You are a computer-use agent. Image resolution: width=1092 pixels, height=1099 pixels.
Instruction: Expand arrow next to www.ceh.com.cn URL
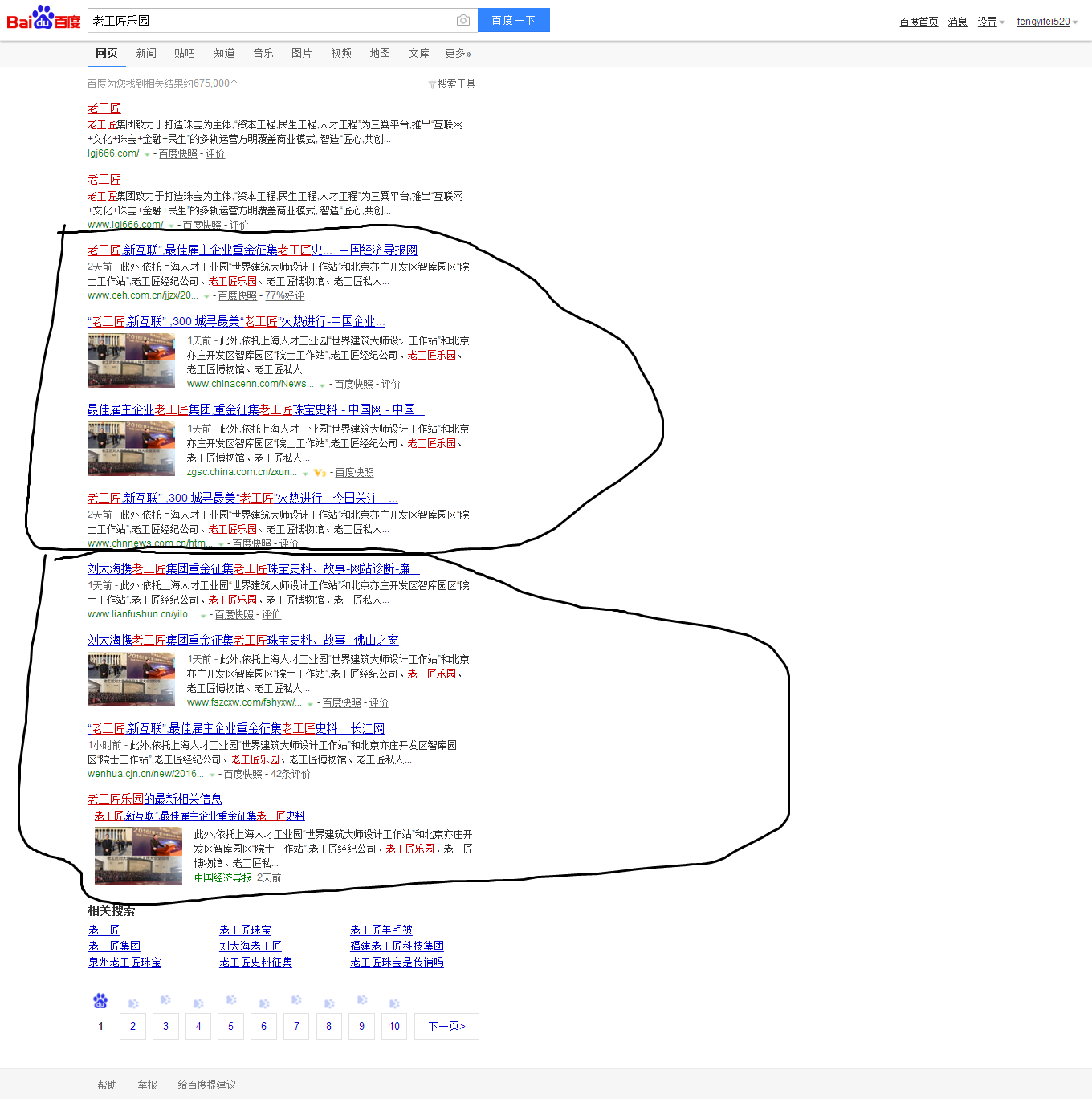click(x=206, y=296)
